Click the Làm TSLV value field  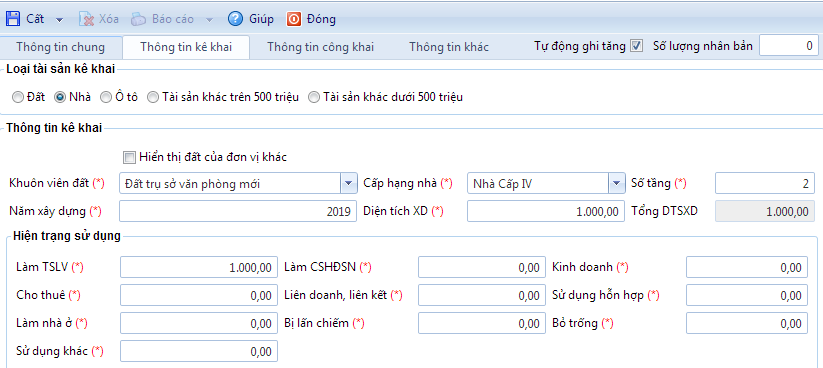pyautogui.click(x=198, y=267)
